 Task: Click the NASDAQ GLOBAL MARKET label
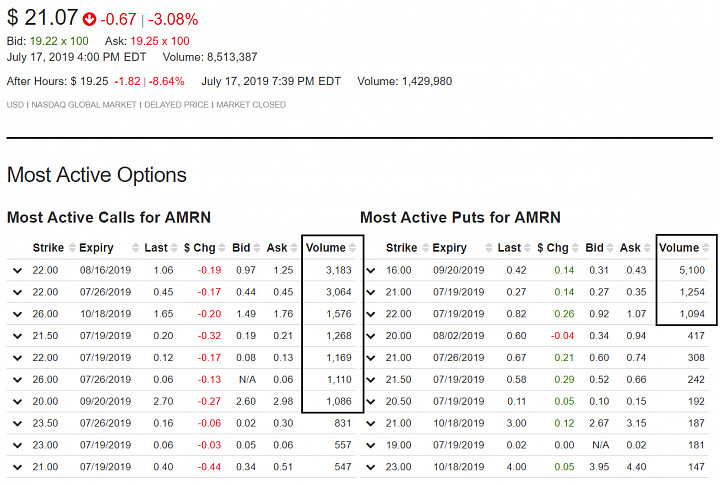[x=84, y=105]
